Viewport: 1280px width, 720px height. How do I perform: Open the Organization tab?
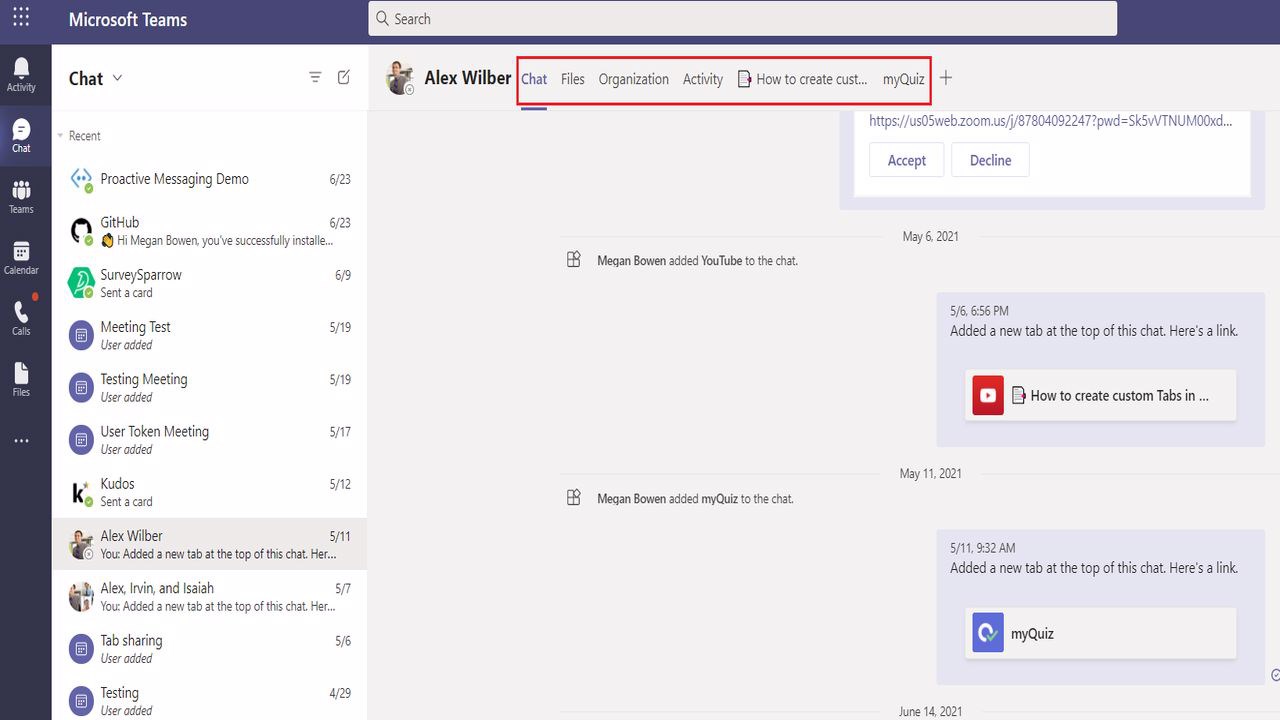634,79
